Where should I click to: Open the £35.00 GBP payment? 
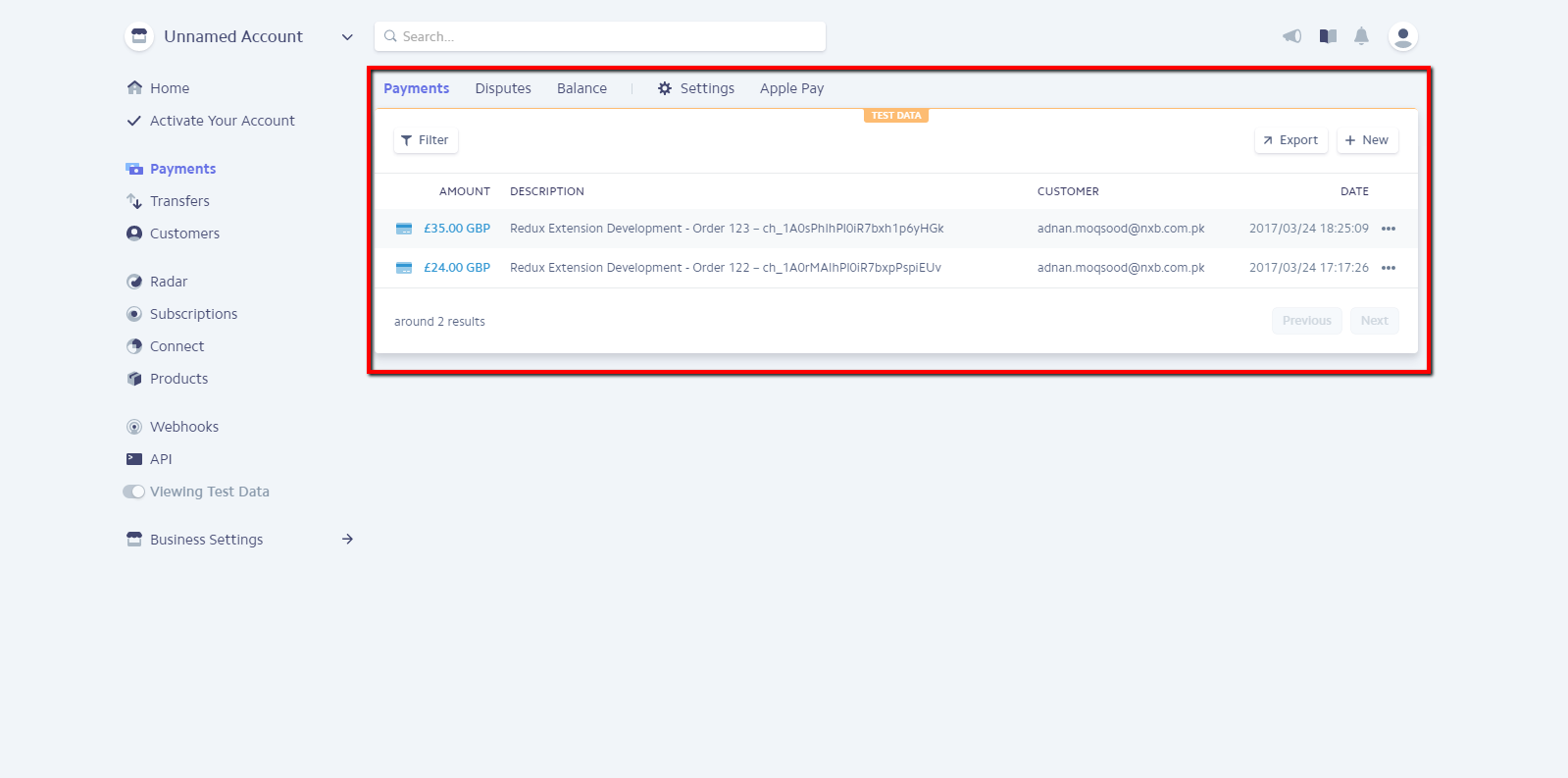(x=457, y=229)
